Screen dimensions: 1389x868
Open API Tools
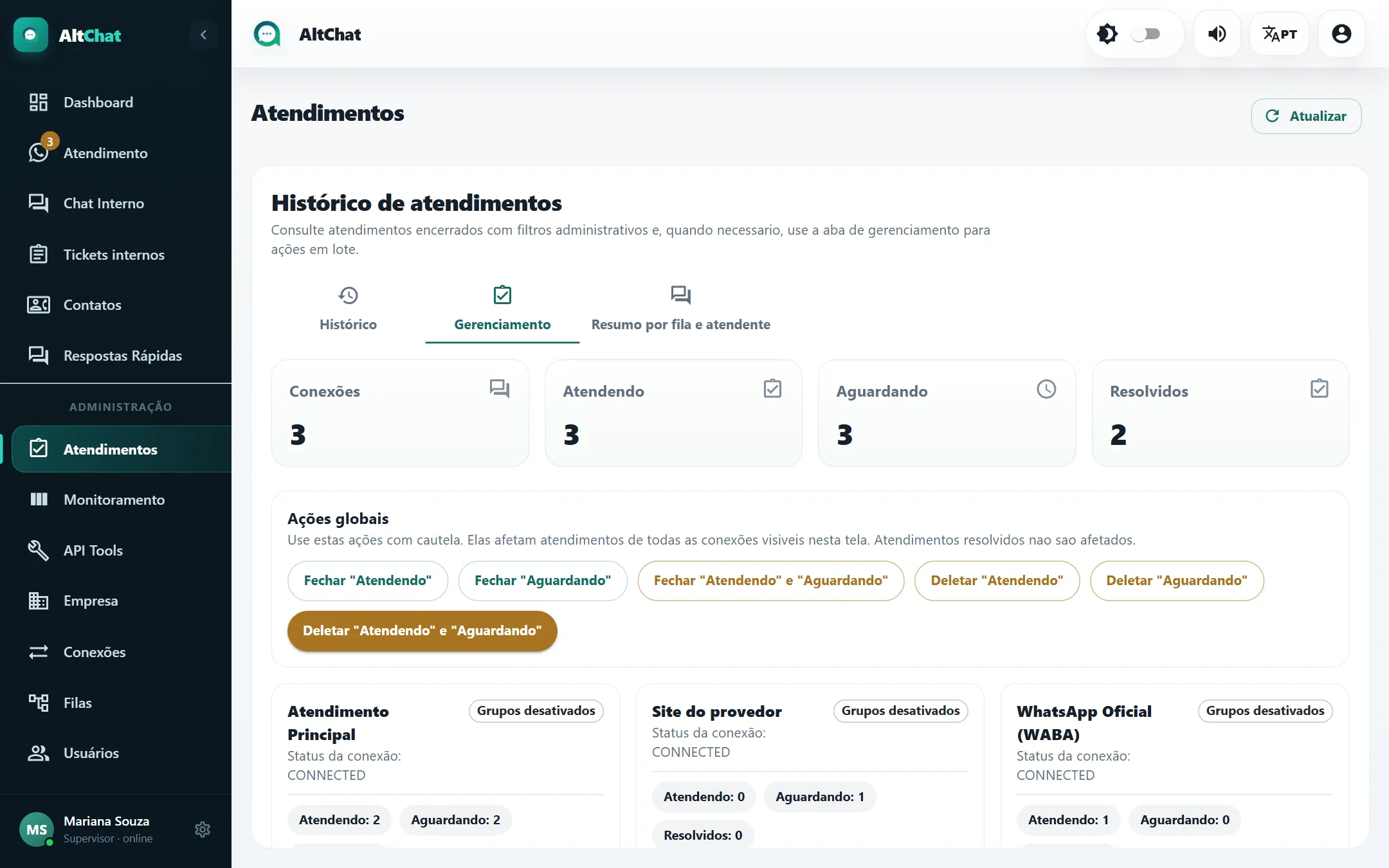coord(116,550)
